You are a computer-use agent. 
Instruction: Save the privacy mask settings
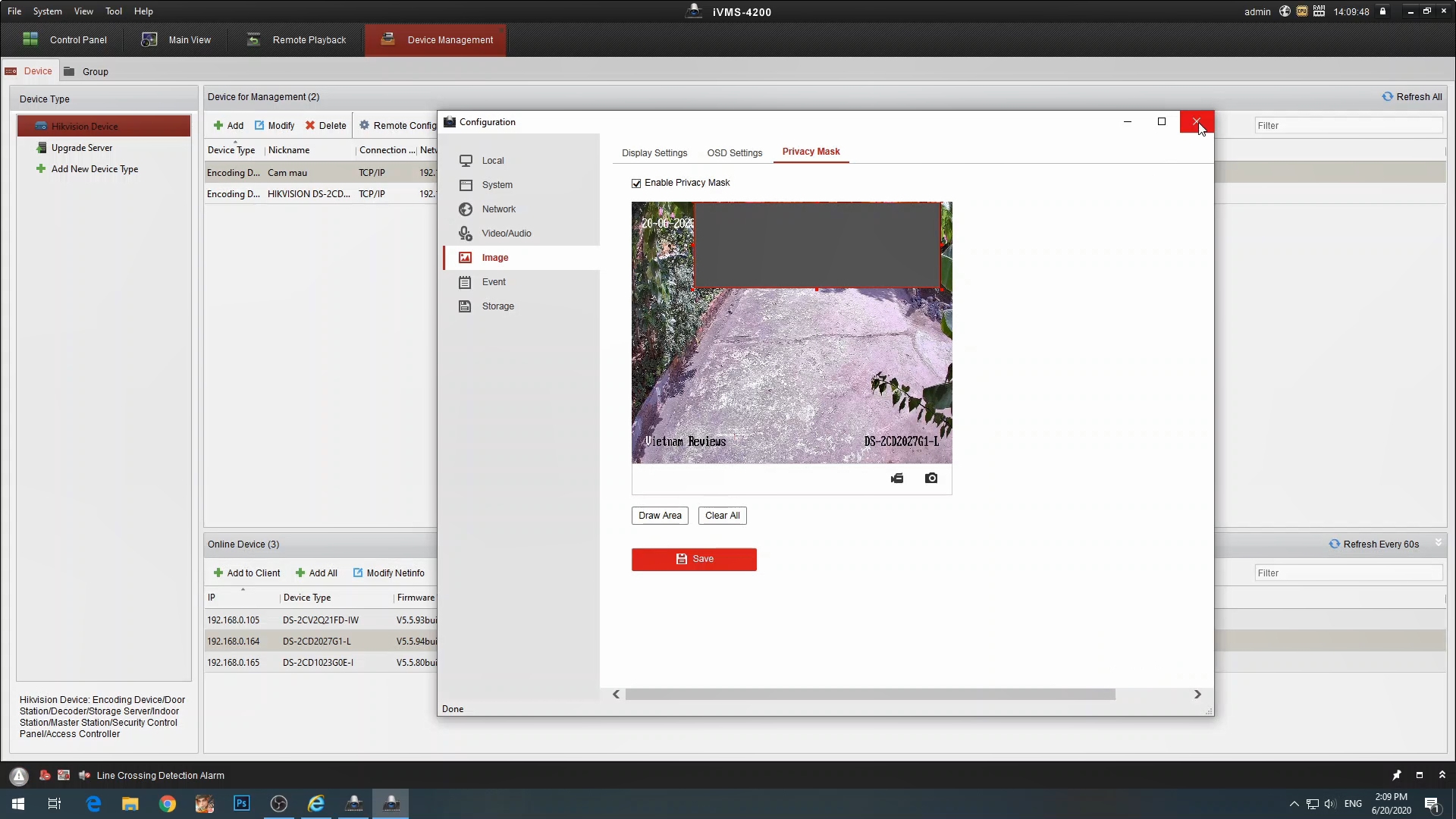point(694,559)
